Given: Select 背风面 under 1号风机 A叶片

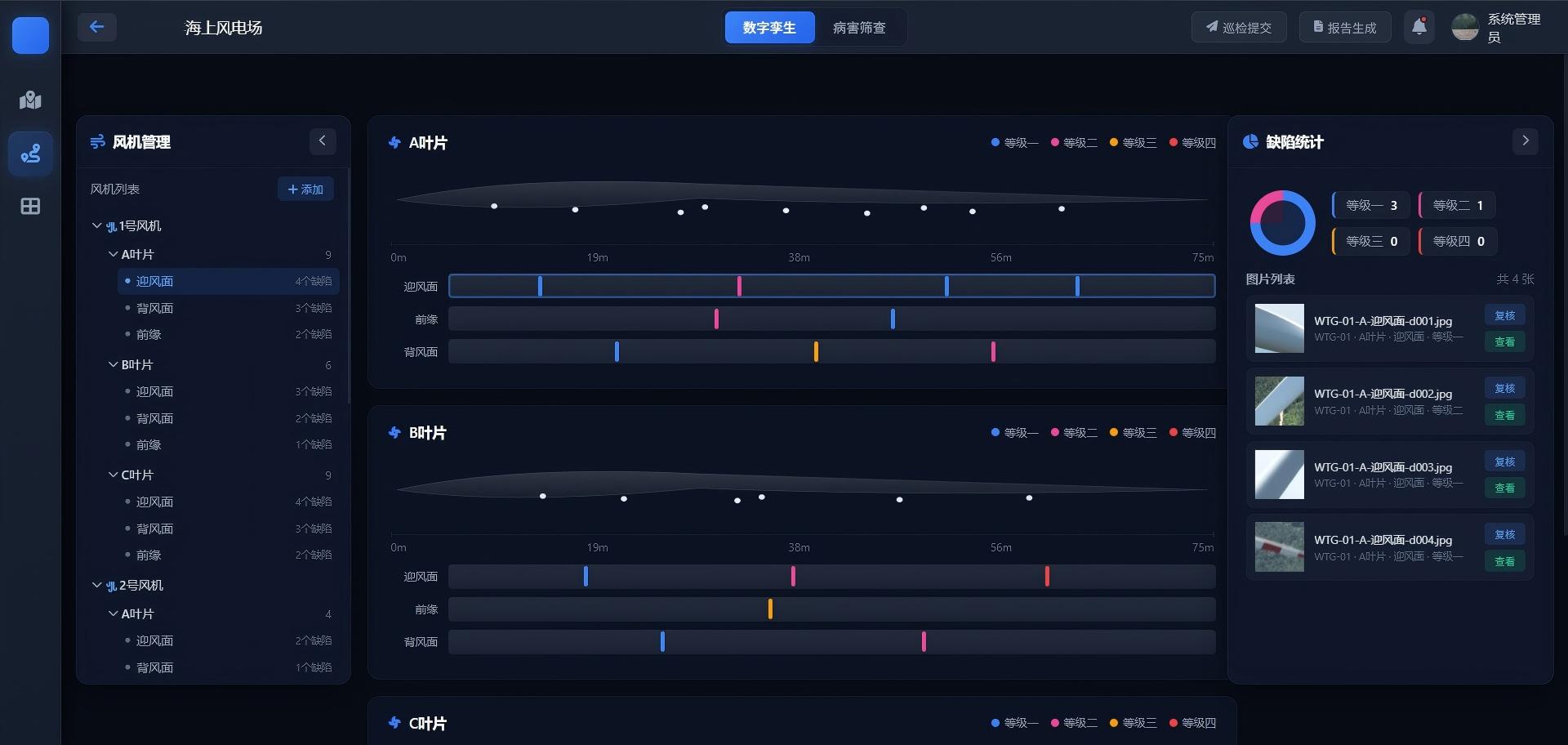Looking at the screenshot, I should (x=229, y=308).
